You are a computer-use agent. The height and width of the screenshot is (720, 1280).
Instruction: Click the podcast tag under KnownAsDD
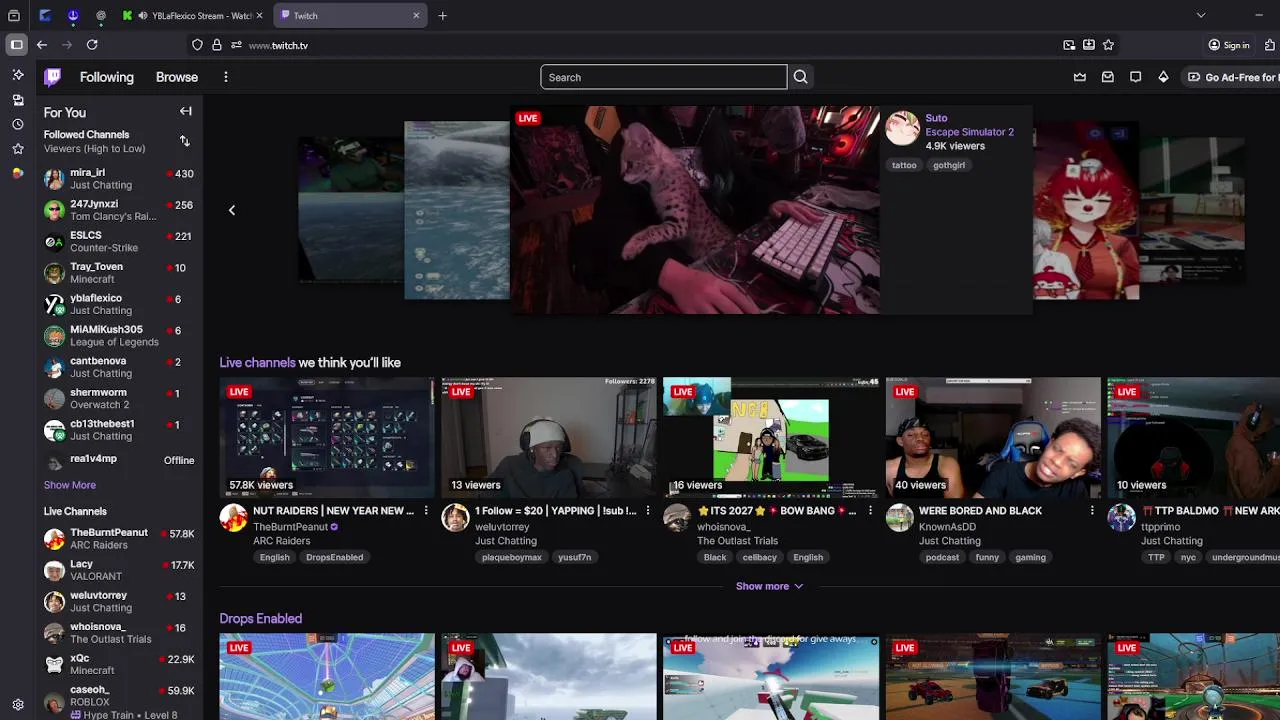coord(942,557)
